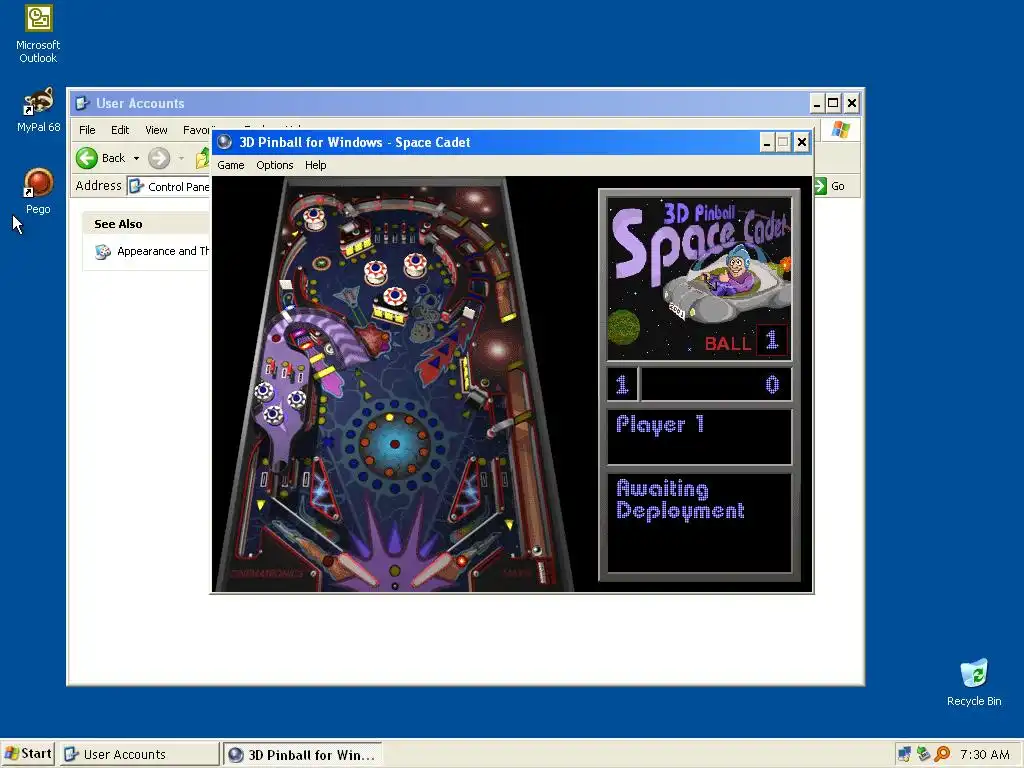Click the tray icon between monitor and magnifier
Image resolution: width=1024 pixels, height=768 pixels.
tap(923, 754)
